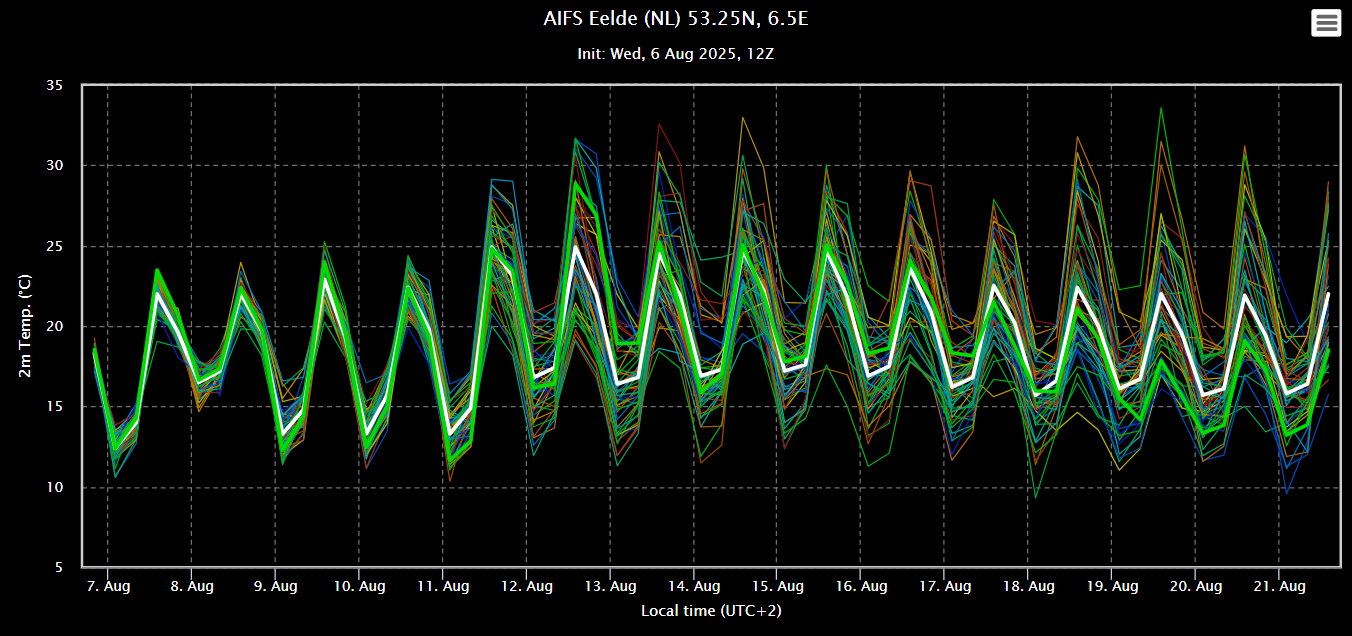Click the 11. Aug x-axis label
The width and height of the screenshot is (1352, 636).
[443, 586]
